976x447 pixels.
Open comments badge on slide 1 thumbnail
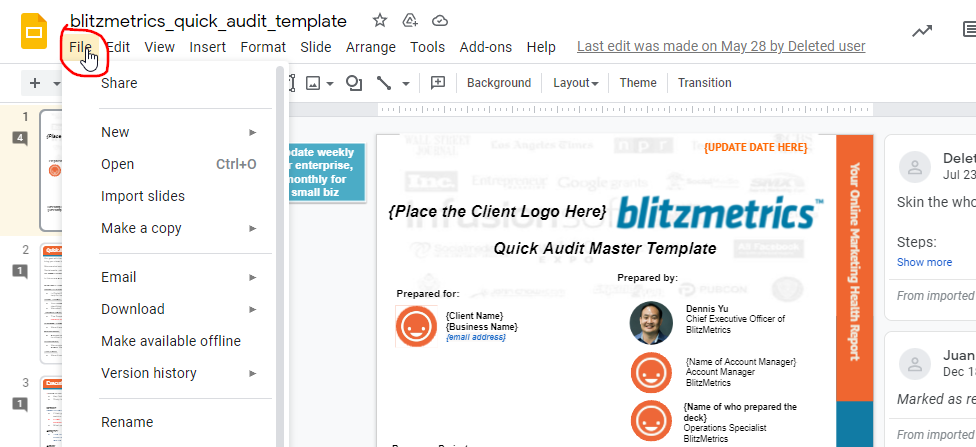[x=21, y=138]
